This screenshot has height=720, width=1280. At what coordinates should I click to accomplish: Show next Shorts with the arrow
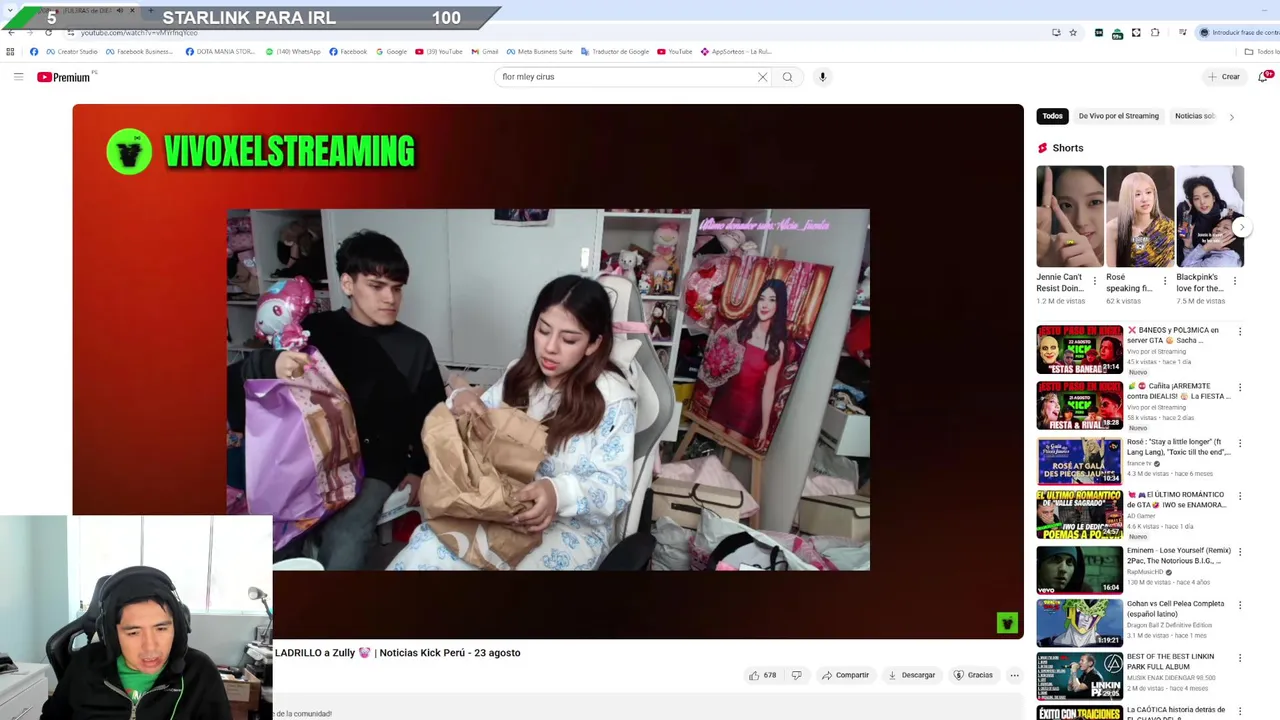coord(1241,227)
